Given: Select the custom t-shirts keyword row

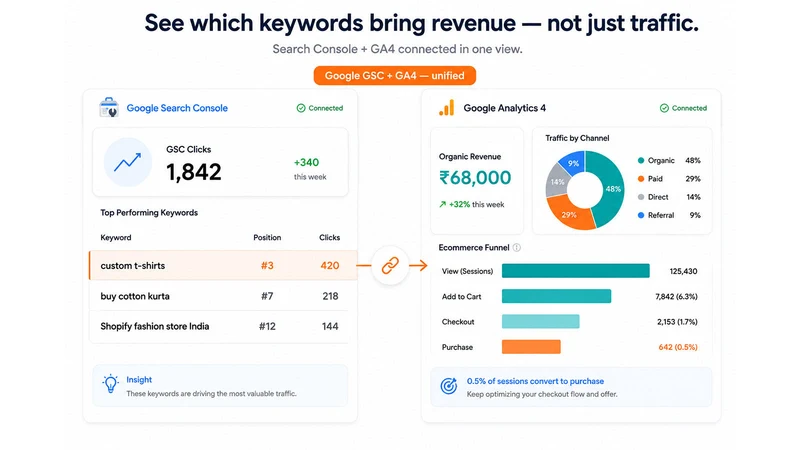Looking at the screenshot, I should [223, 265].
